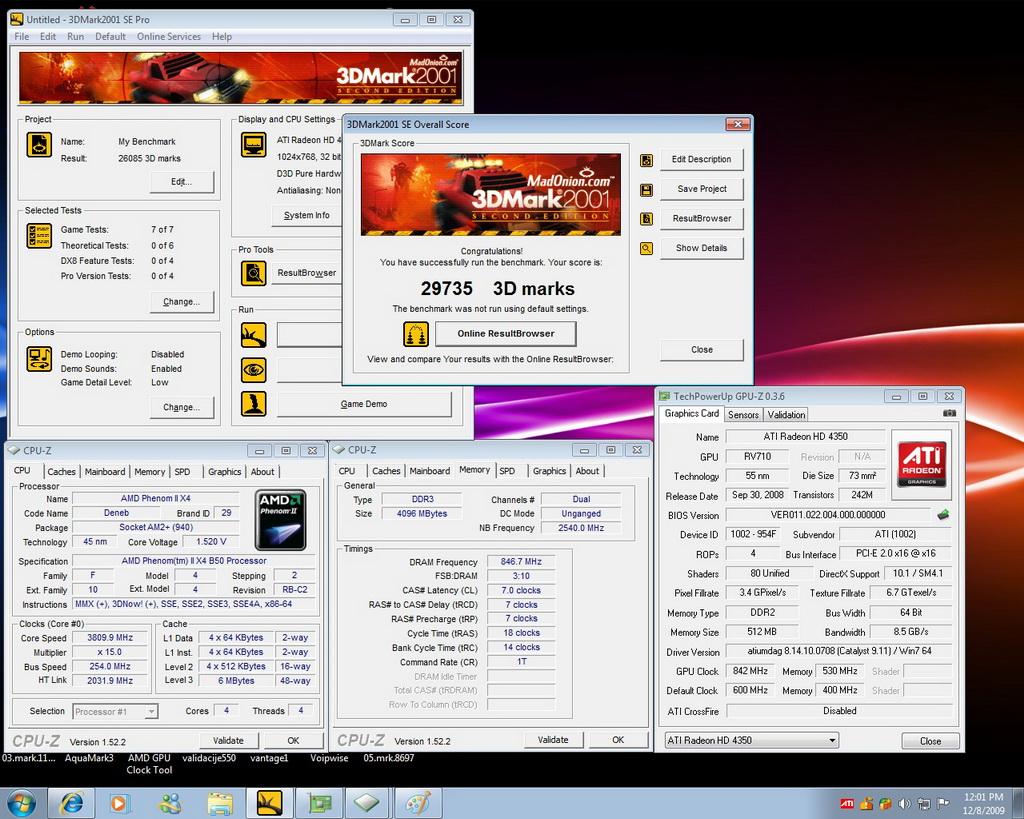The image size is (1024, 819).
Task: Click the Options music/loop icon
Action: tap(39, 359)
